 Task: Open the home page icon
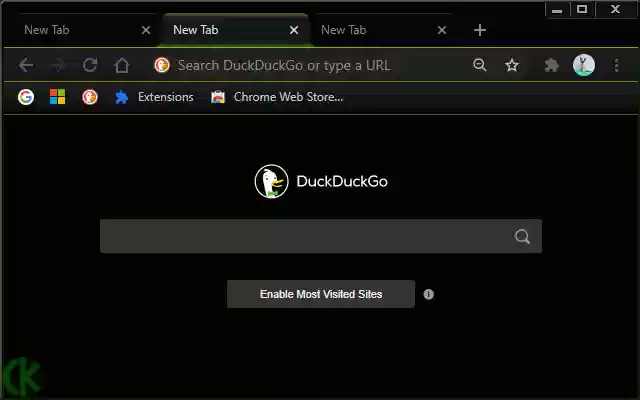pyautogui.click(x=122, y=65)
